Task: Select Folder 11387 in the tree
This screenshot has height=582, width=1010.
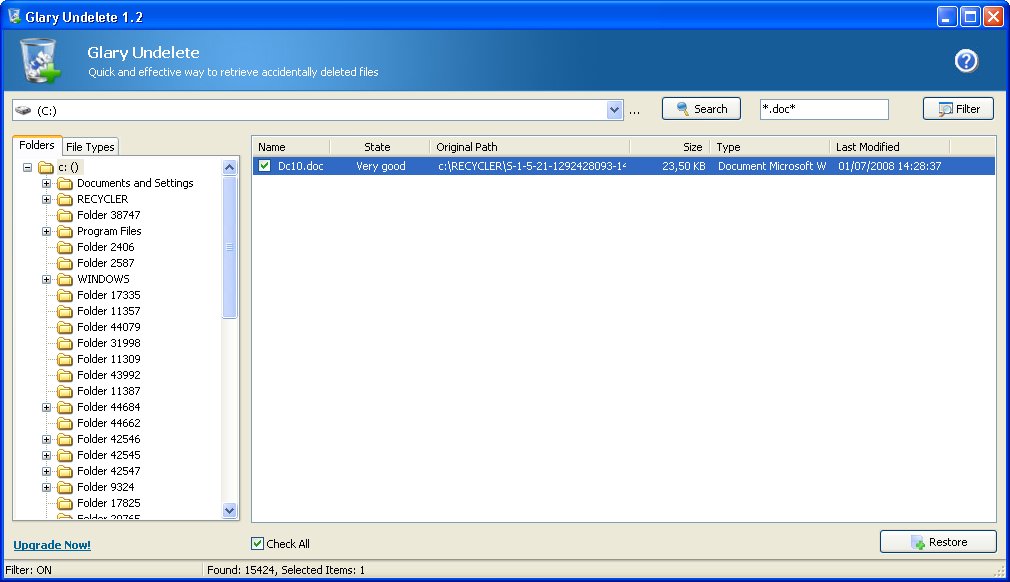Action: pyautogui.click(x=108, y=391)
